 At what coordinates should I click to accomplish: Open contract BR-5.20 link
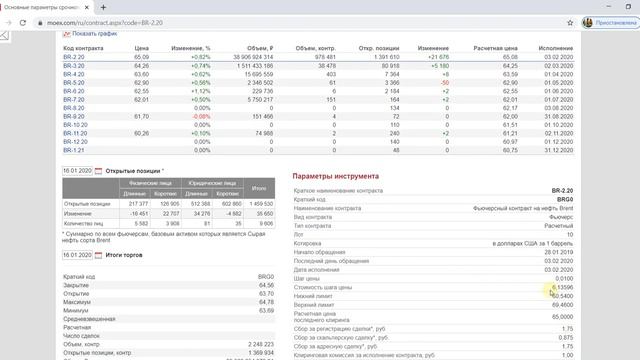pos(74,82)
